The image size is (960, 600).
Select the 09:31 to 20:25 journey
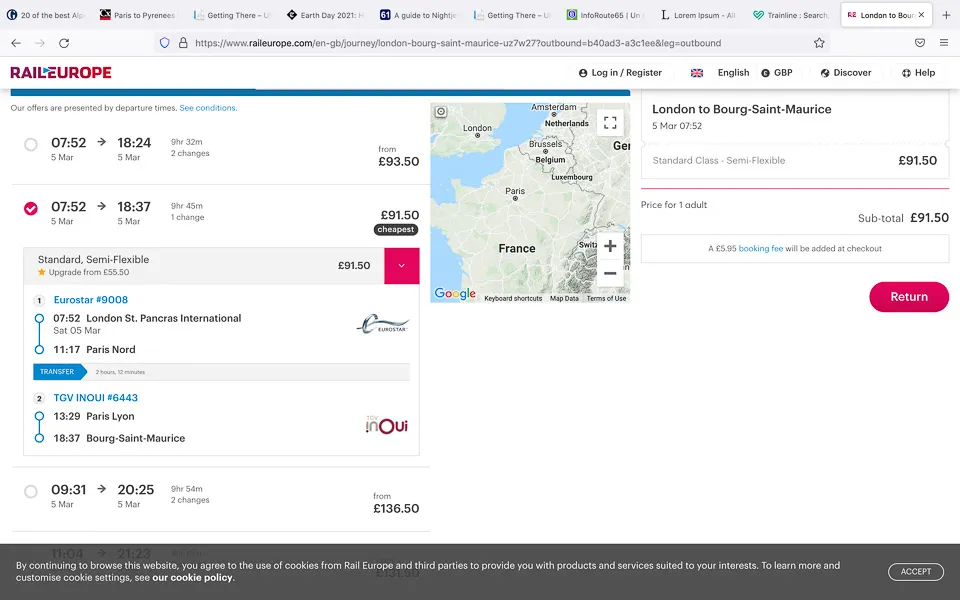click(31, 492)
